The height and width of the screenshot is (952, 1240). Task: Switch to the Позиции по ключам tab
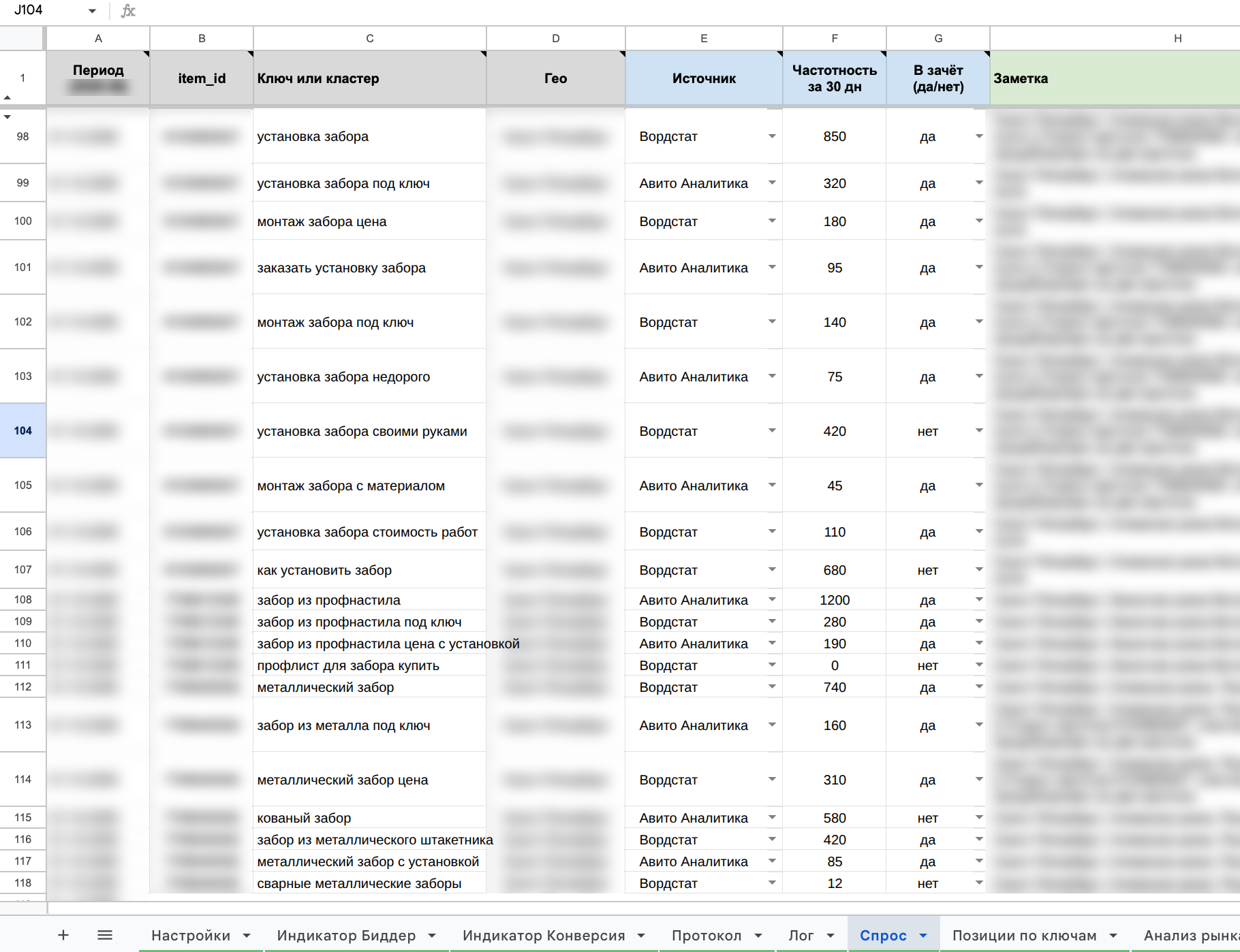(1024, 936)
